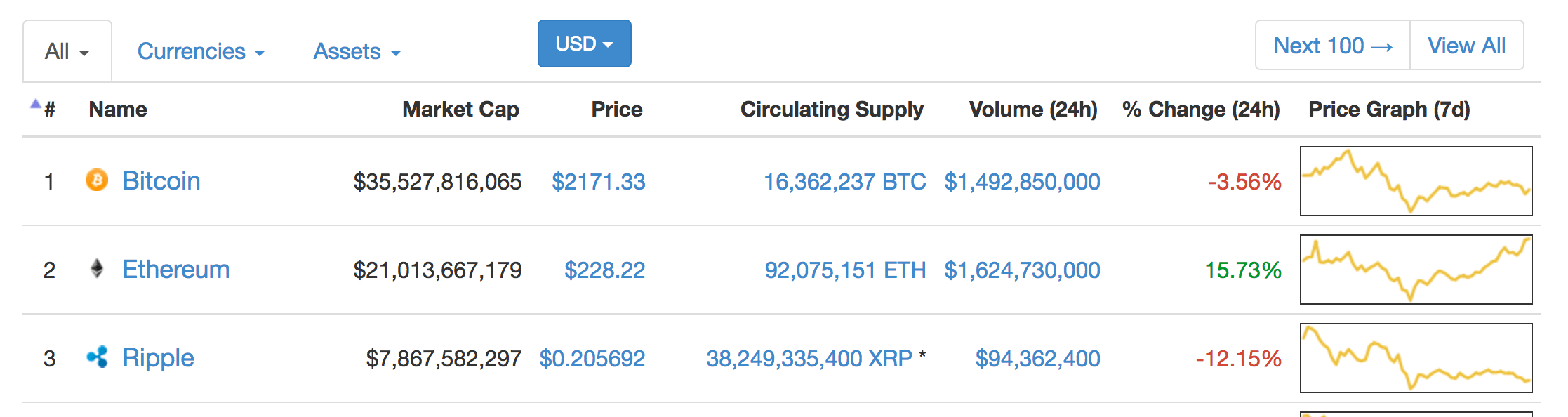Open the Ripple name link
This screenshot has width=1568, height=417.
[158, 358]
